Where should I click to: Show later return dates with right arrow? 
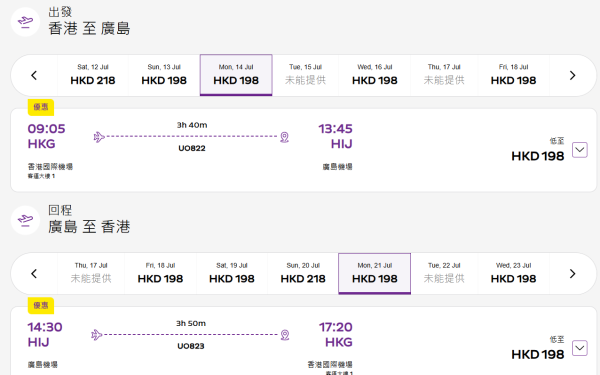pyautogui.click(x=572, y=274)
